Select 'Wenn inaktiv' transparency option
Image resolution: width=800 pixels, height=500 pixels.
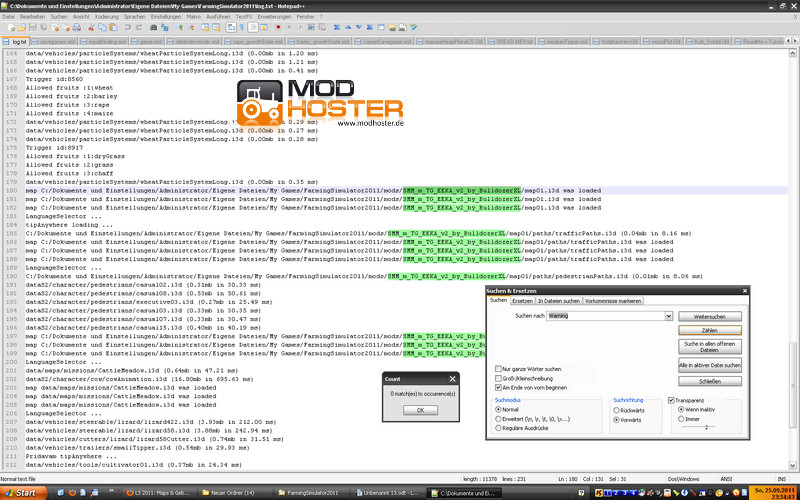pyautogui.click(x=681, y=409)
